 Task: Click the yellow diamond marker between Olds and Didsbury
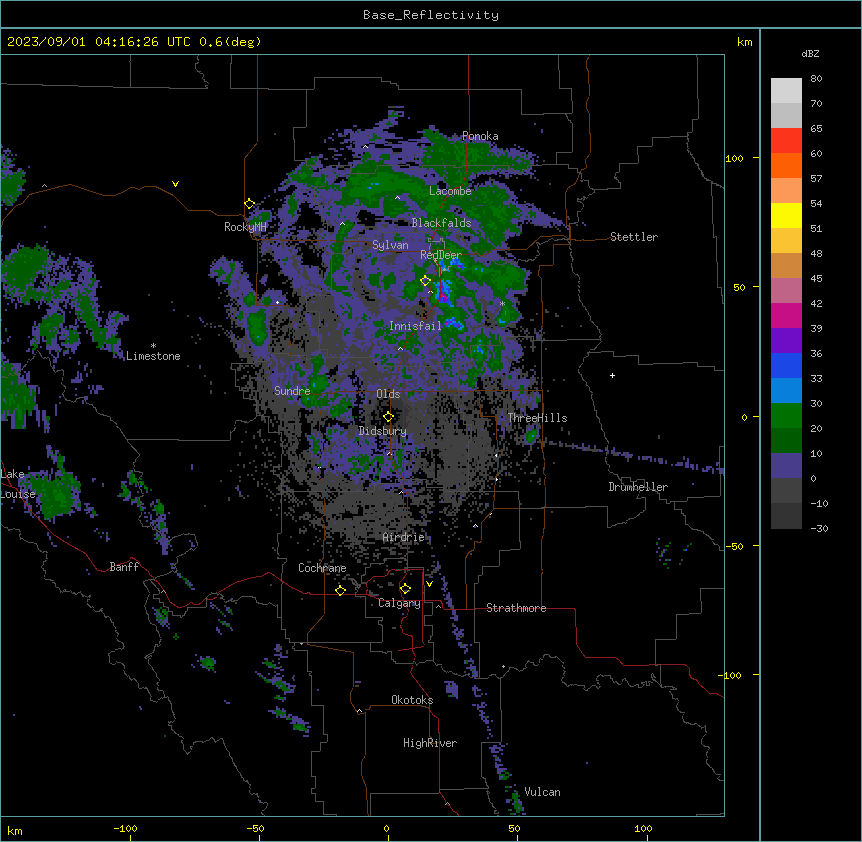pyautogui.click(x=389, y=417)
